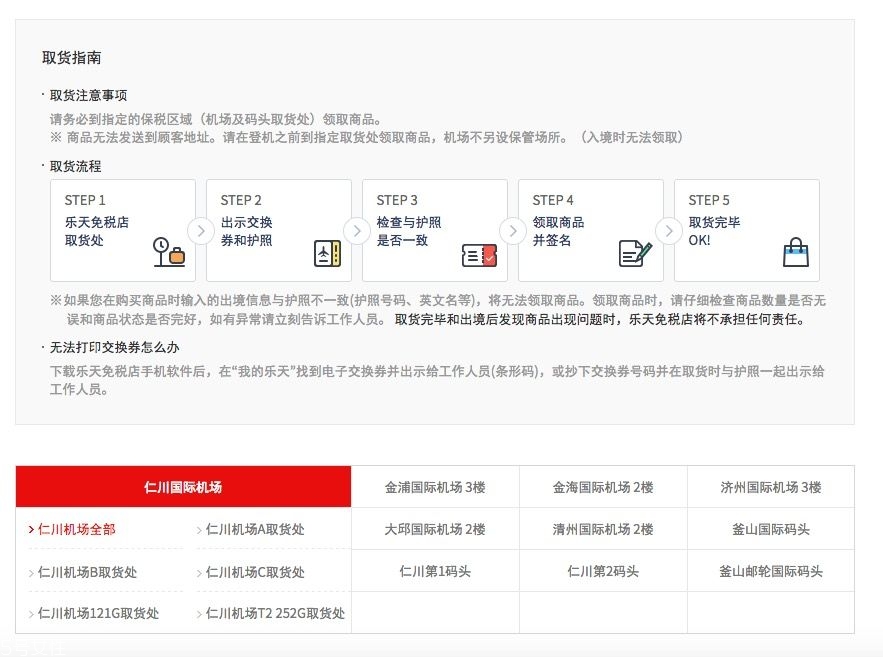Viewport: 883px width, 657px height.
Task: Select the 仁川国际机场 red tab
Action: 182,488
